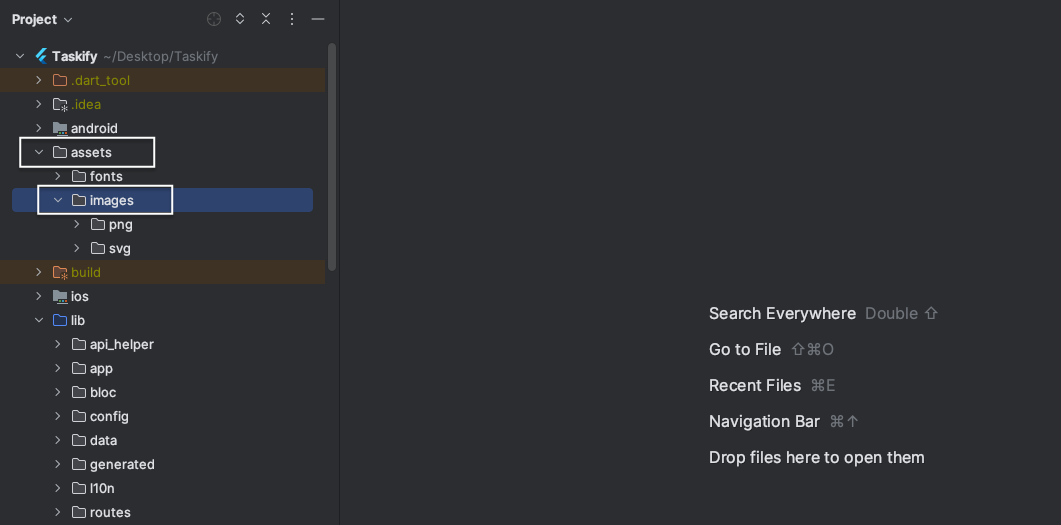
Task: Click the Expand All icon in Project toolbar
Action: pyautogui.click(x=240, y=19)
